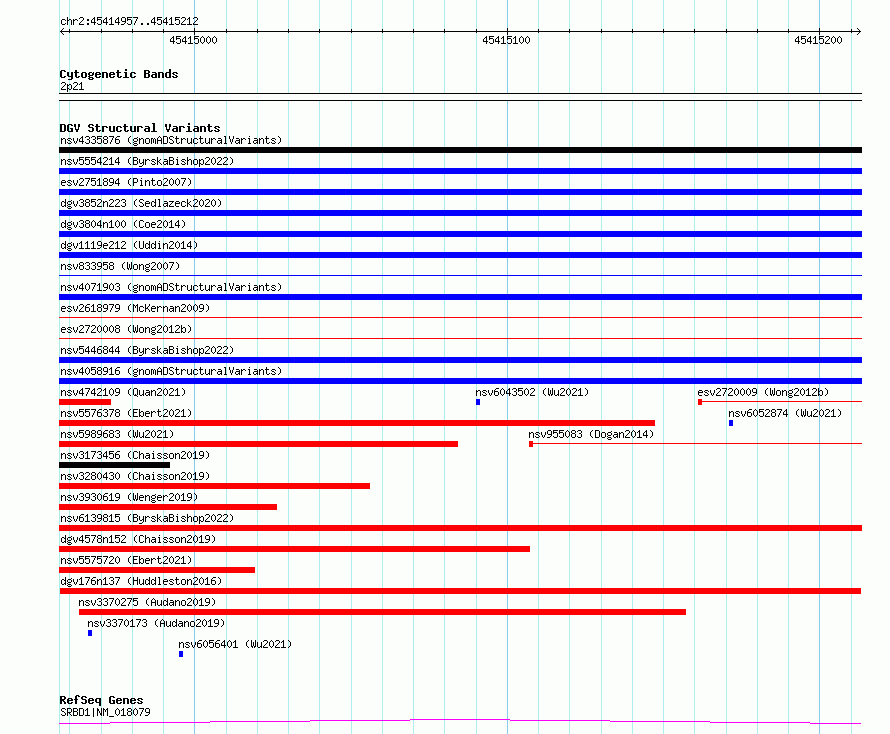Click the nsv3173456 Chaisson2019 label

(x=135, y=455)
